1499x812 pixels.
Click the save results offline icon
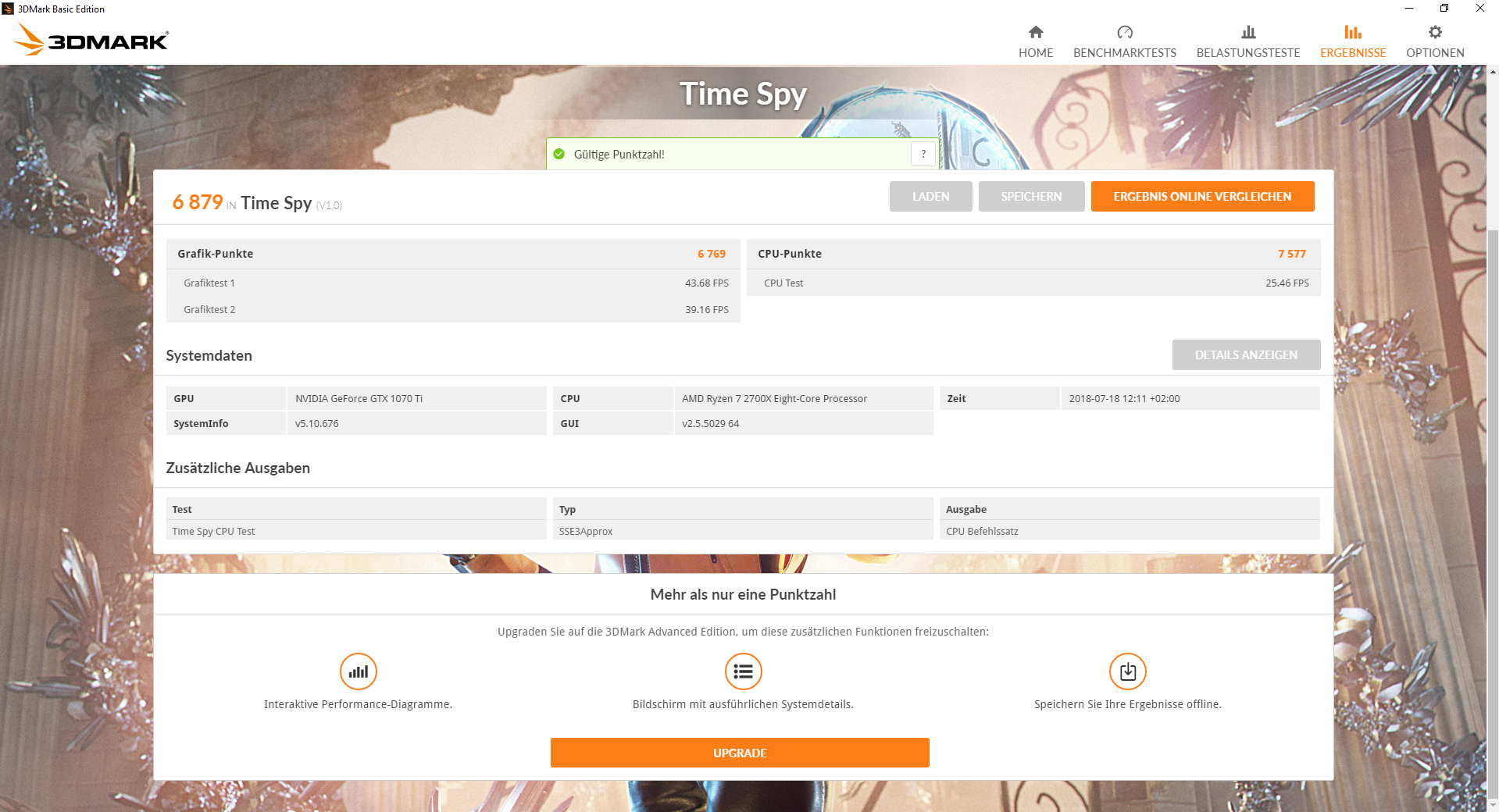click(1128, 671)
